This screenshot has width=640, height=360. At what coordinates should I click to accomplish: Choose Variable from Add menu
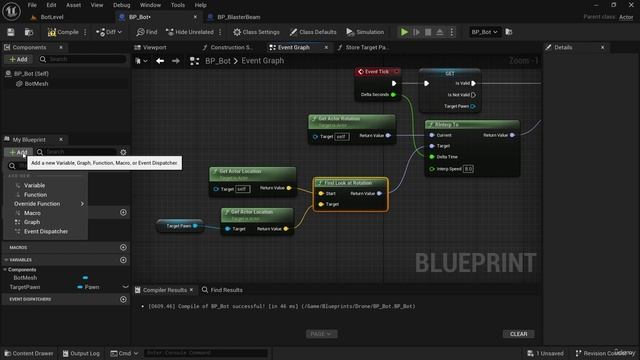(x=34, y=185)
